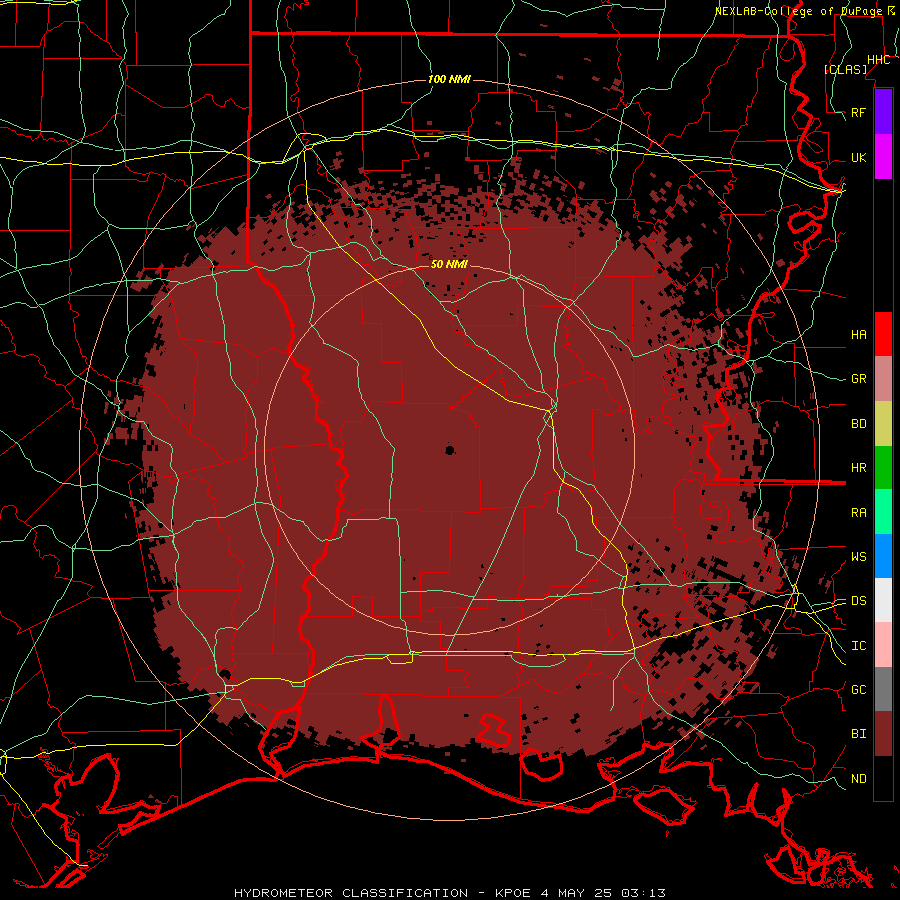Click the RF legend label

[x=858, y=112]
